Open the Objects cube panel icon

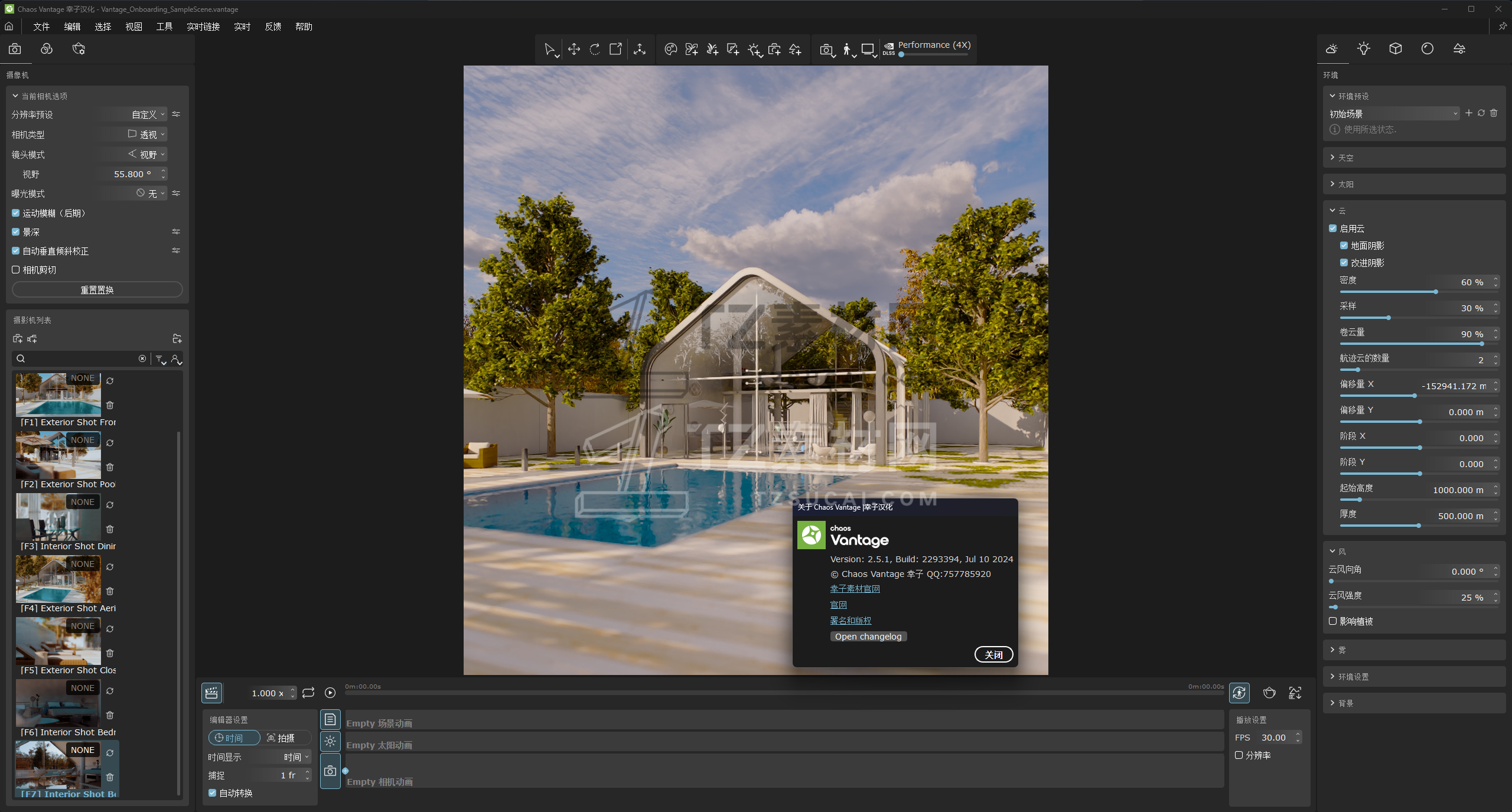click(x=1395, y=49)
